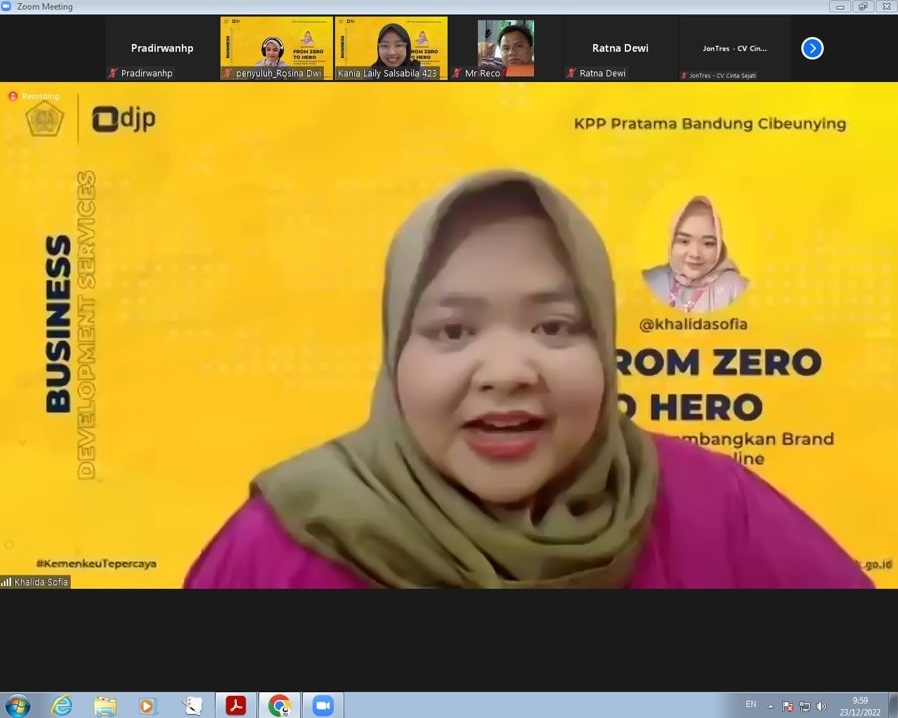898x718 pixels.
Task: Open the Solitaire cards taskbar icon
Action: tap(192, 705)
